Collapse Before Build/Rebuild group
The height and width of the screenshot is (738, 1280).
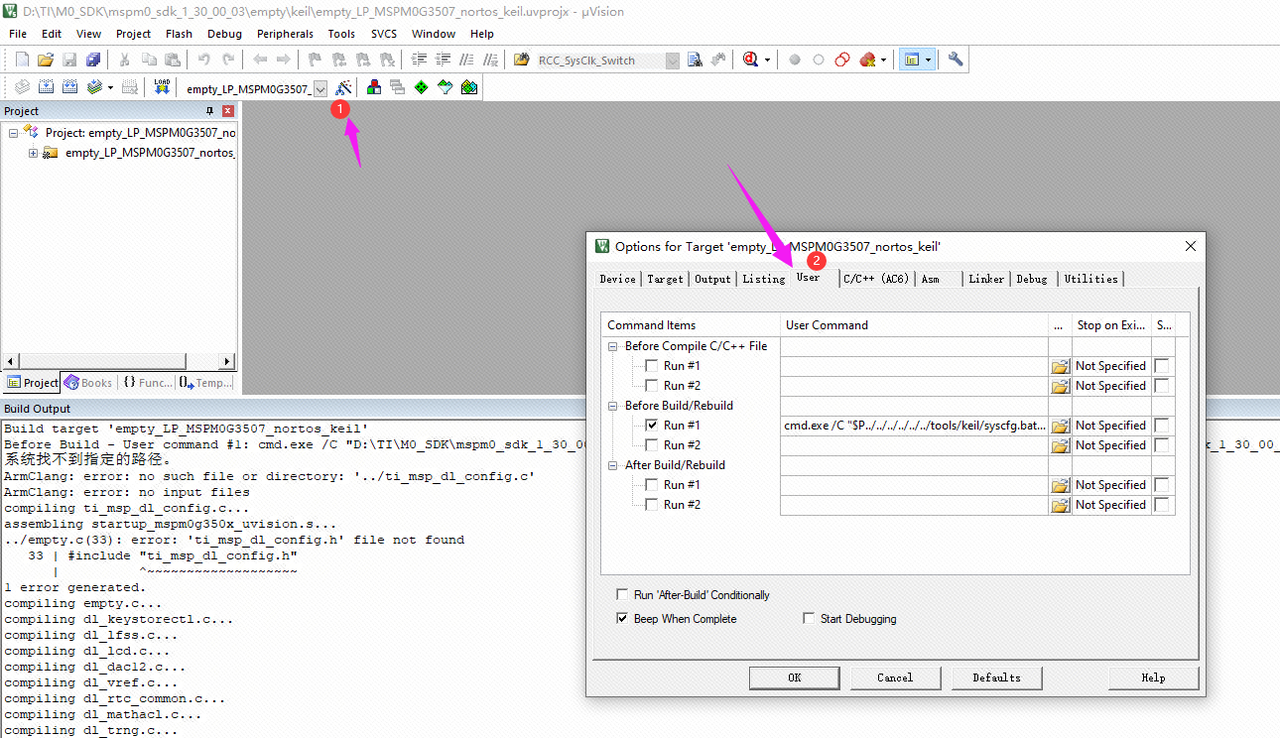(x=613, y=406)
